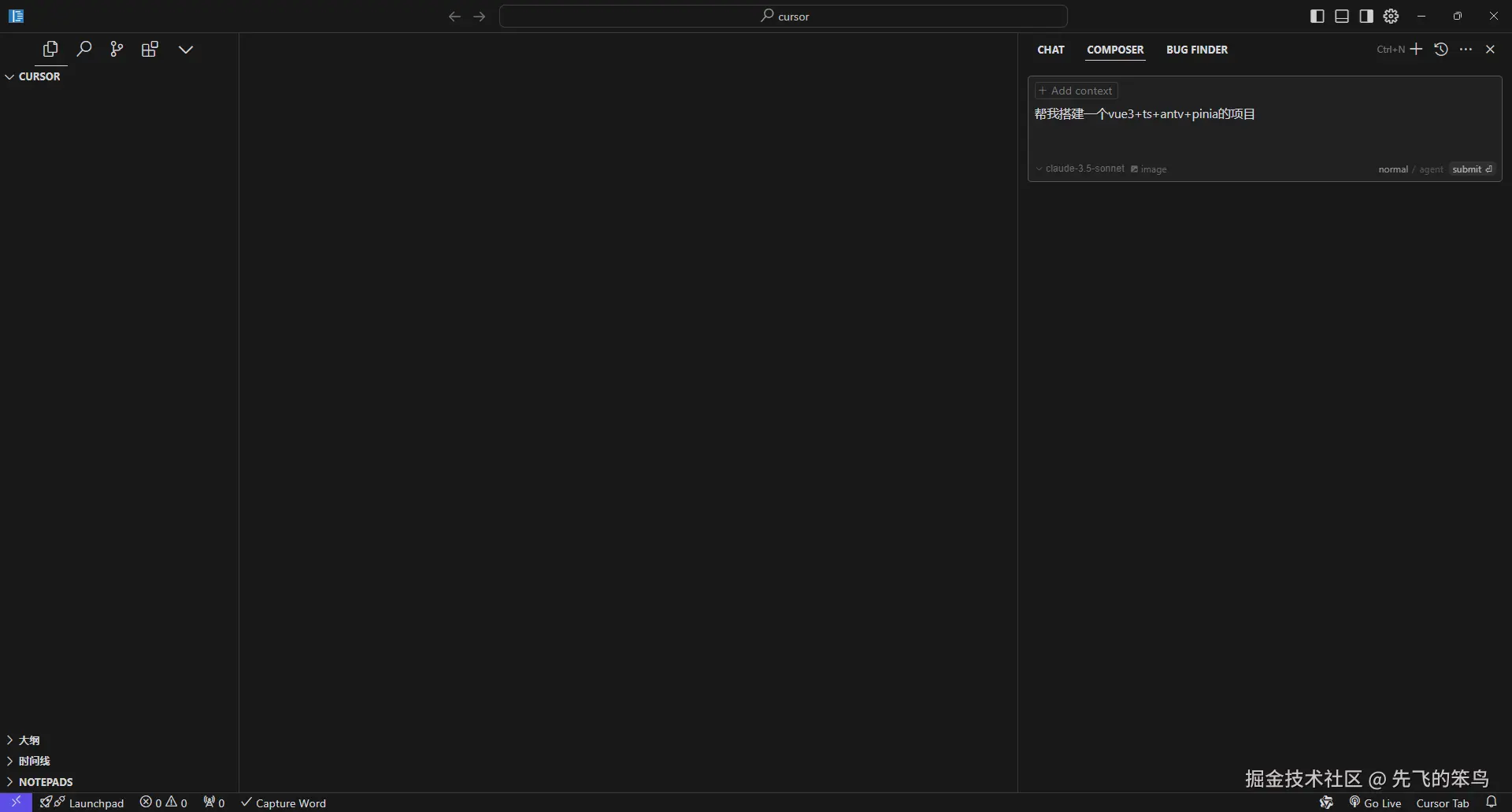This screenshot has height=812, width=1512.
Task: Open the Extensions view
Action: (x=150, y=49)
